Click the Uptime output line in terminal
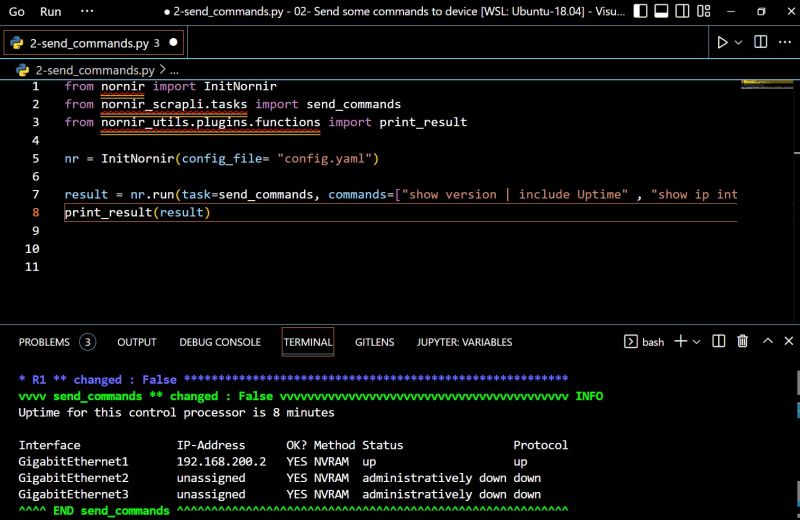800x520 pixels. coord(177,412)
